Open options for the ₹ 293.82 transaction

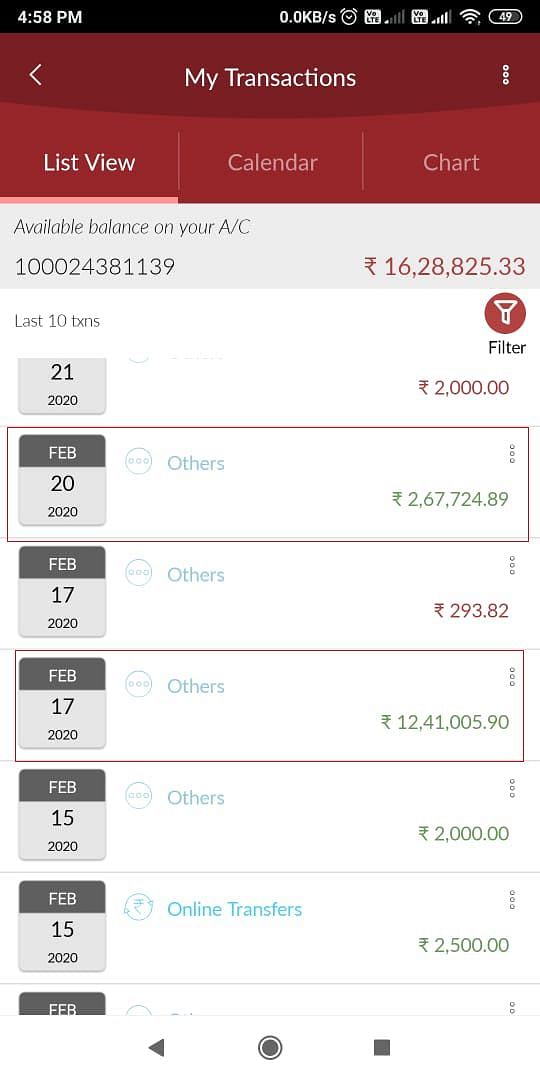[x=512, y=565]
